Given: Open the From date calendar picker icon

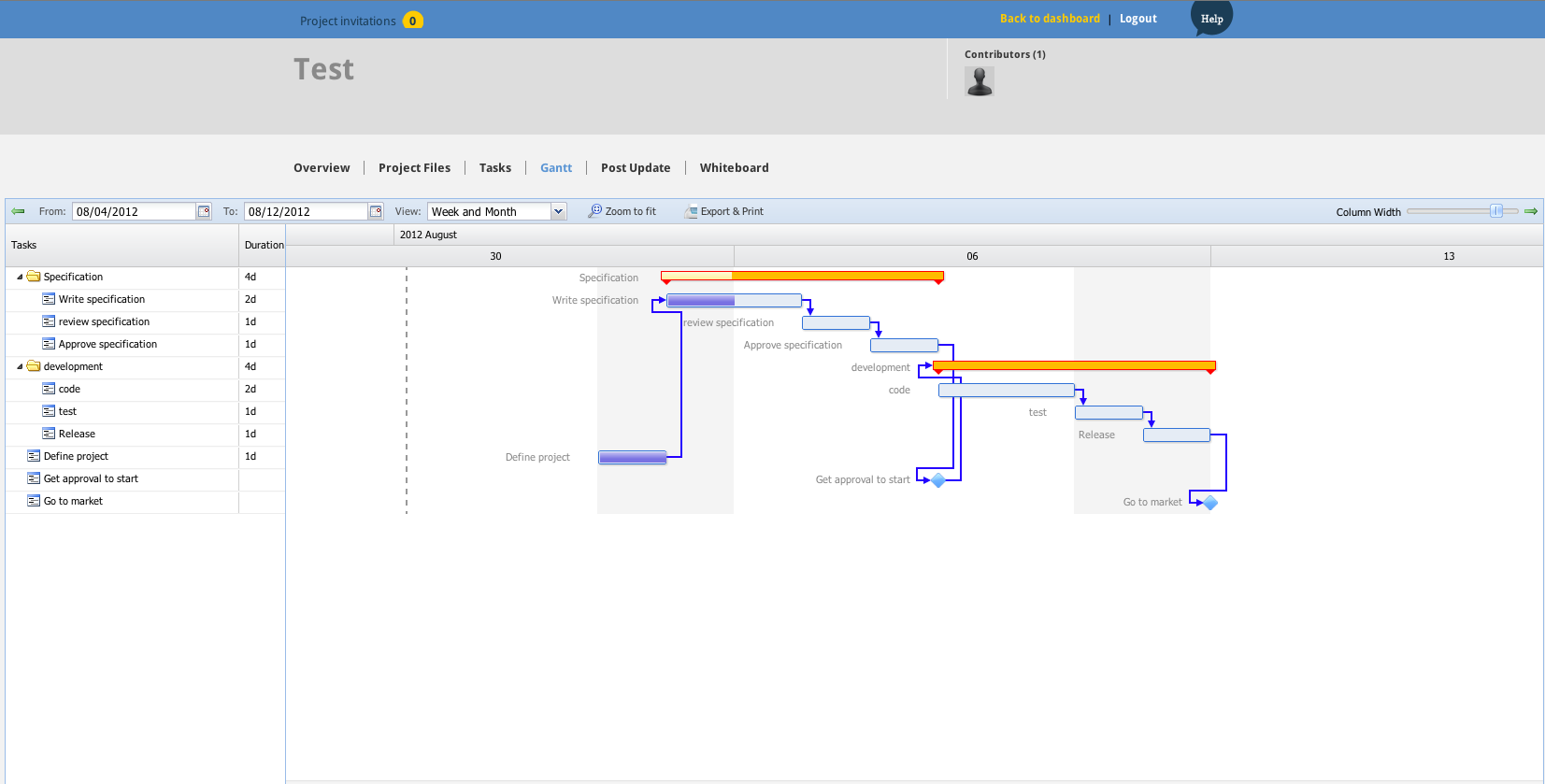Looking at the screenshot, I should pyautogui.click(x=204, y=211).
